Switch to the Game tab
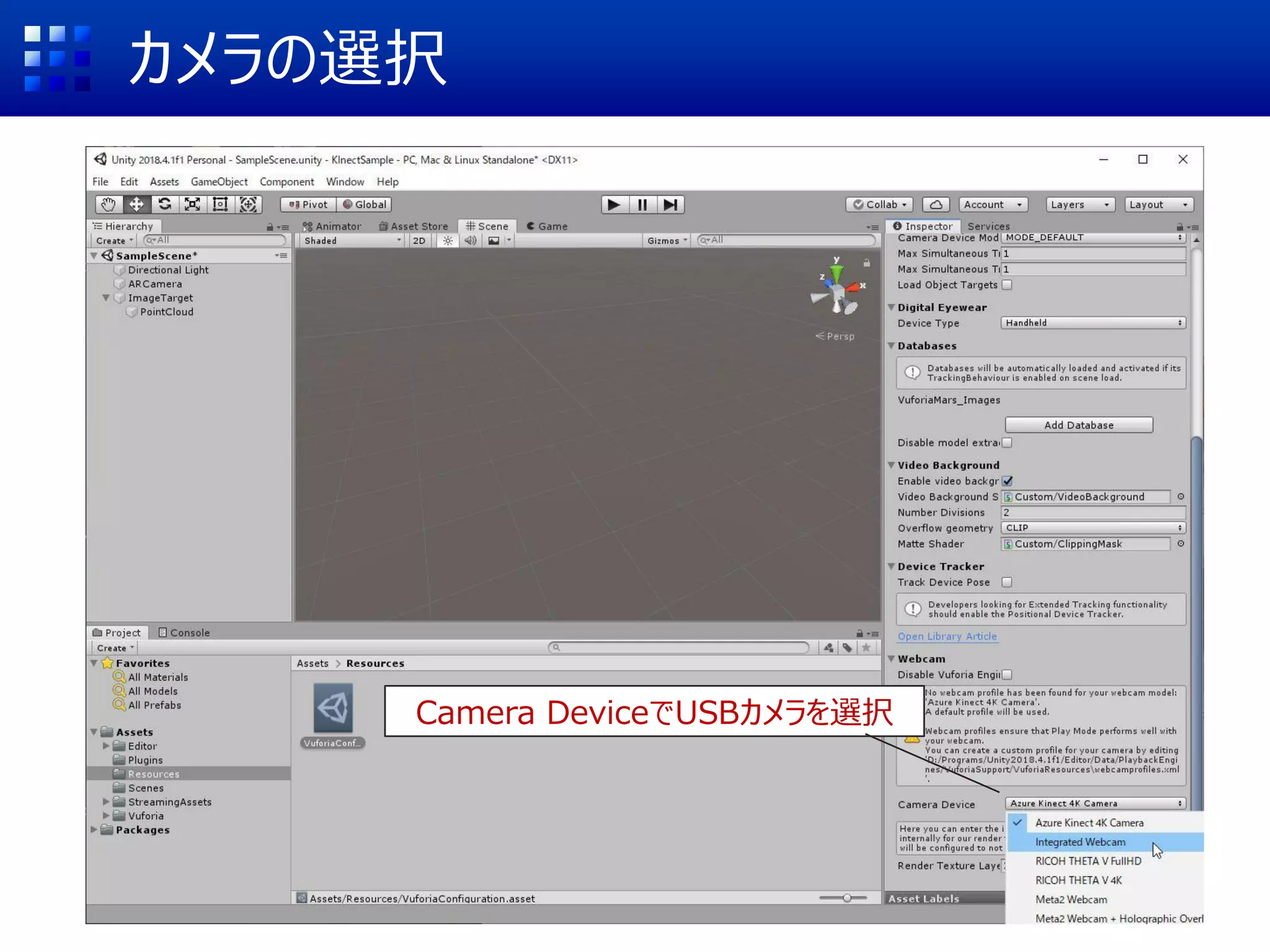The height and width of the screenshot is (952, 1270). tap(547, 226)
